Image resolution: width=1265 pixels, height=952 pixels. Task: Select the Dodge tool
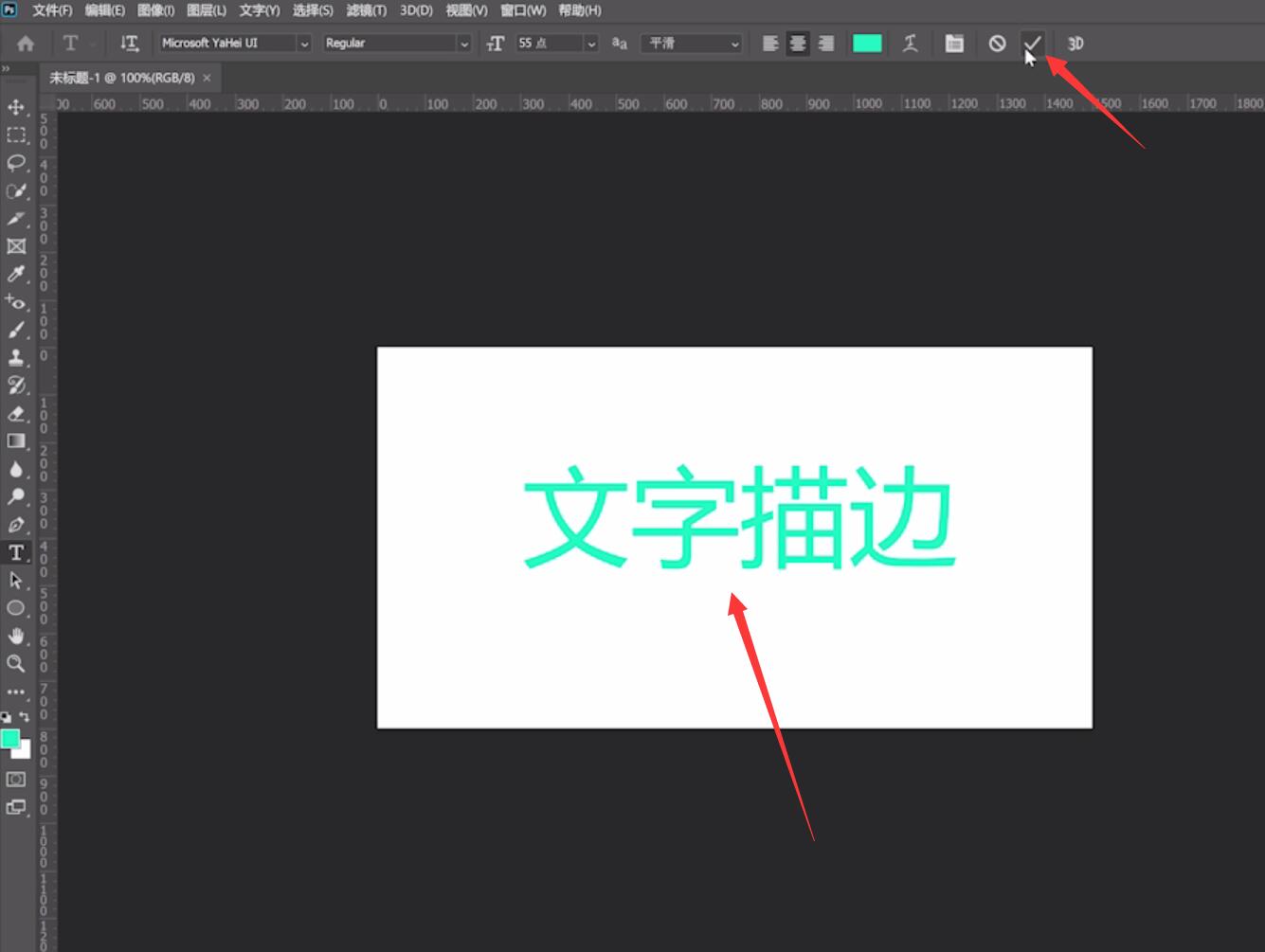16,496
